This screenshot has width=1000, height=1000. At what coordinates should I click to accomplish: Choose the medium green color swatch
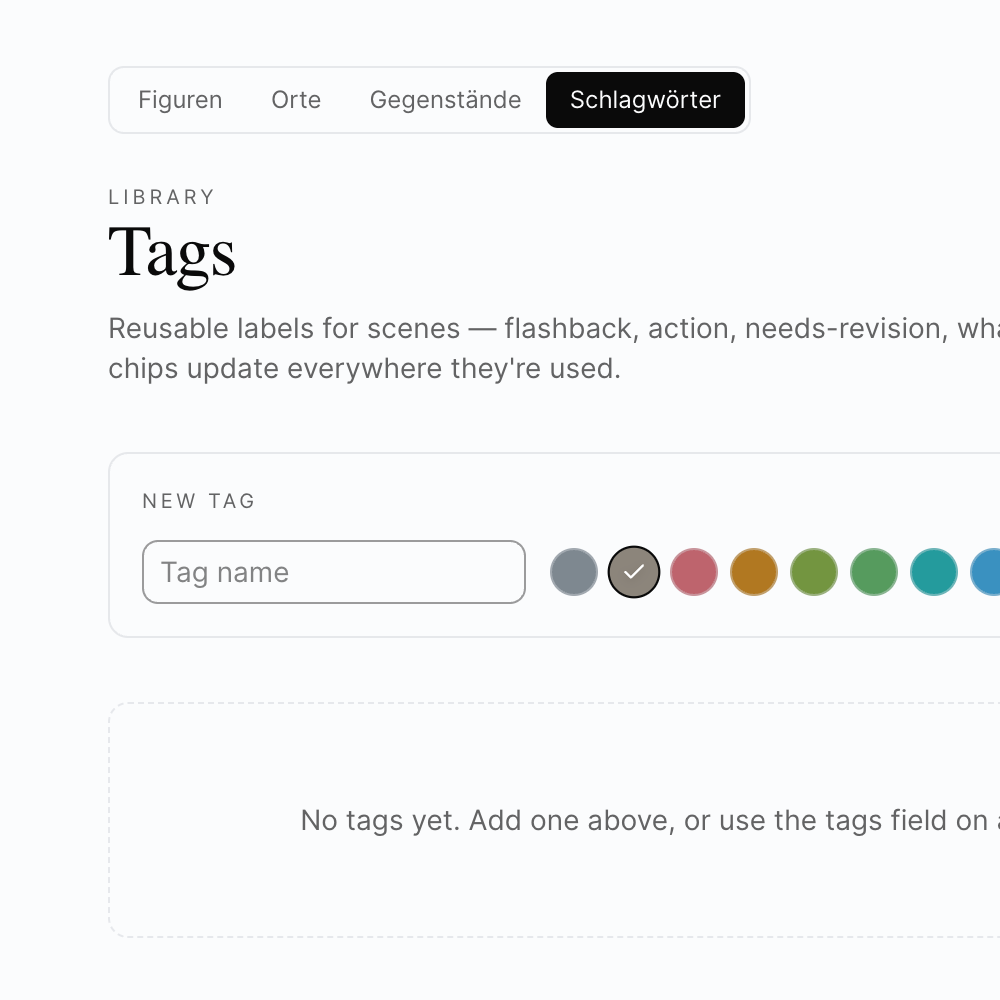(874, 572)
